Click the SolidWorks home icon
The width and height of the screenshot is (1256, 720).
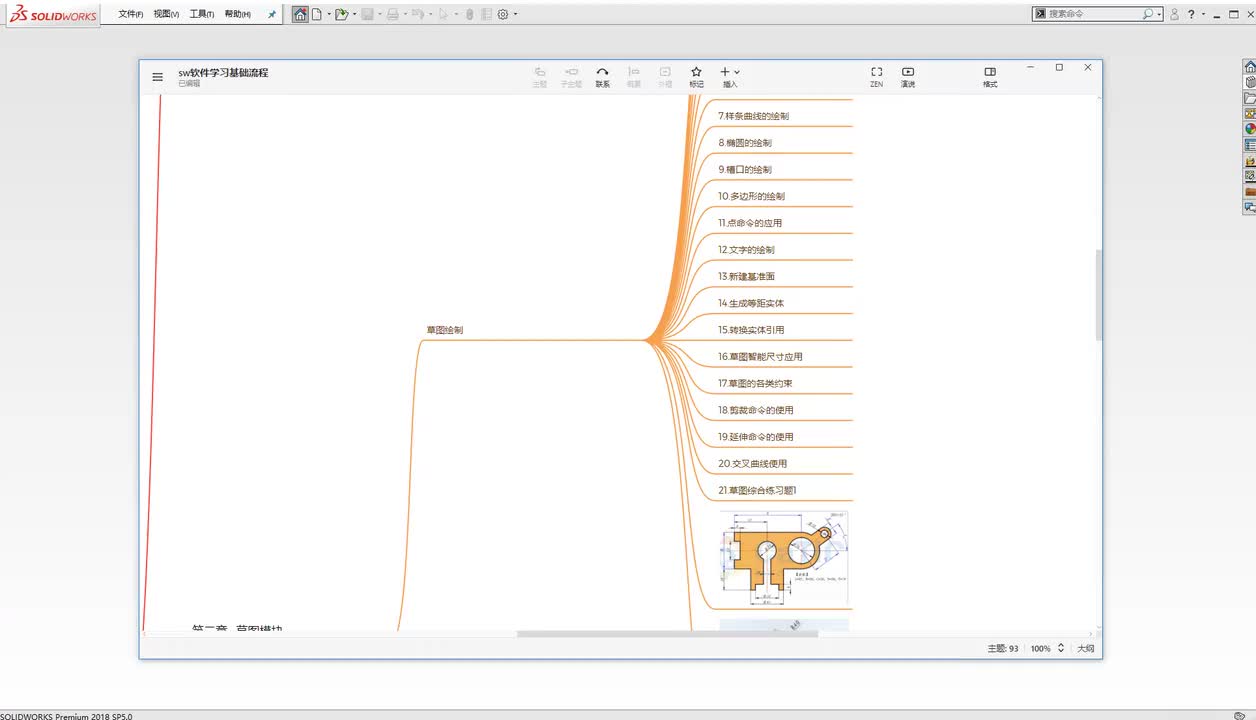coord(300,14)
